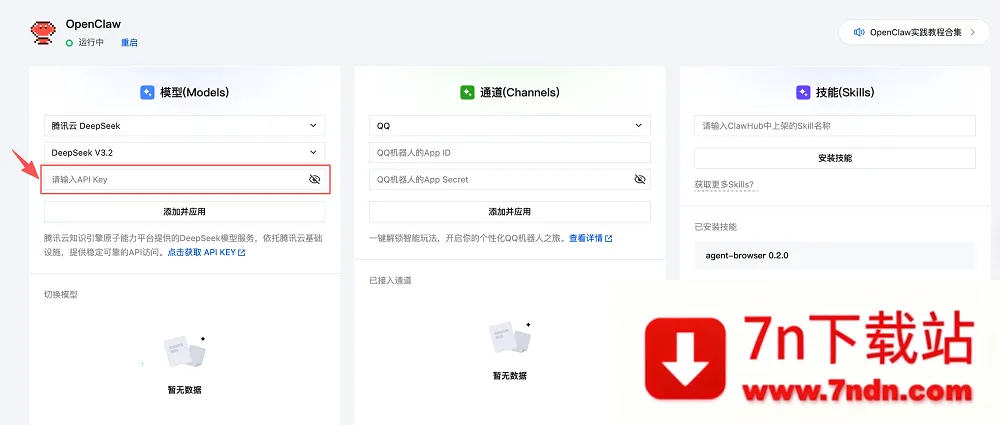Click 暂无数据 text under 切换模型

point(185,390)
